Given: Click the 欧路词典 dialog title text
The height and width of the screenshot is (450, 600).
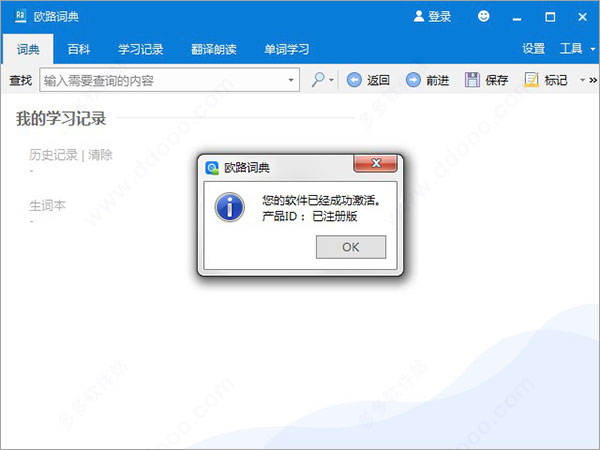Looking at the screenshot, I should pos(247,168).
